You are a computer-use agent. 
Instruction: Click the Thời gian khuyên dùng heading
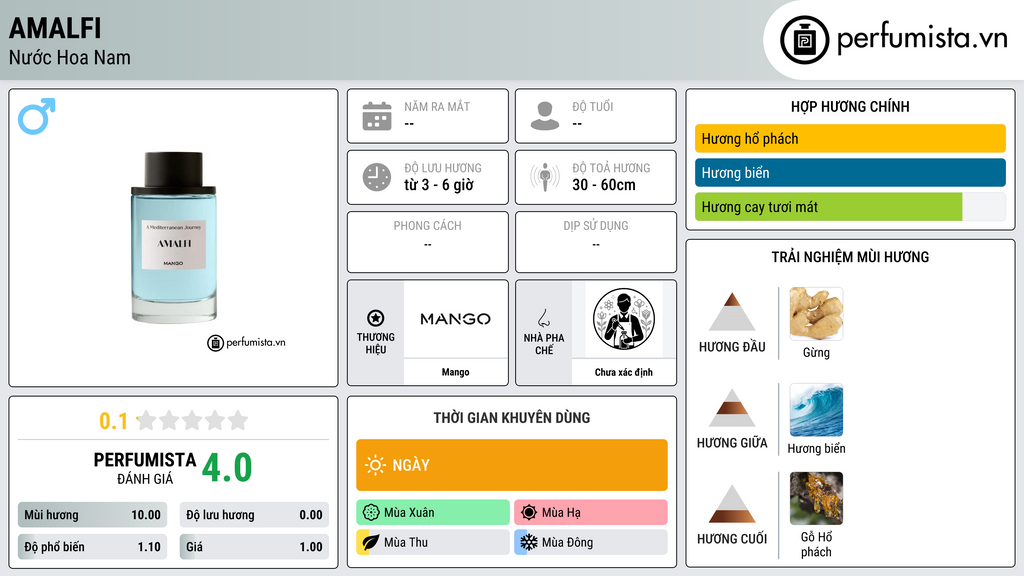point(512,417)
